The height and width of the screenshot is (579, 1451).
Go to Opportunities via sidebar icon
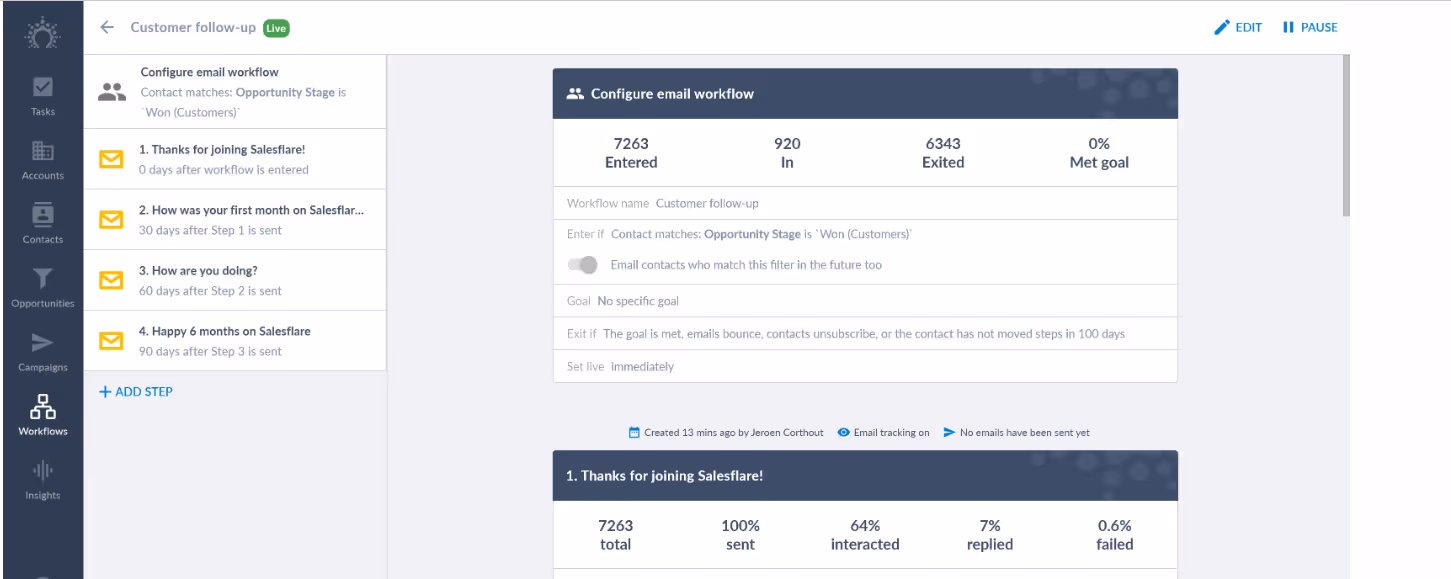(42, 287)
